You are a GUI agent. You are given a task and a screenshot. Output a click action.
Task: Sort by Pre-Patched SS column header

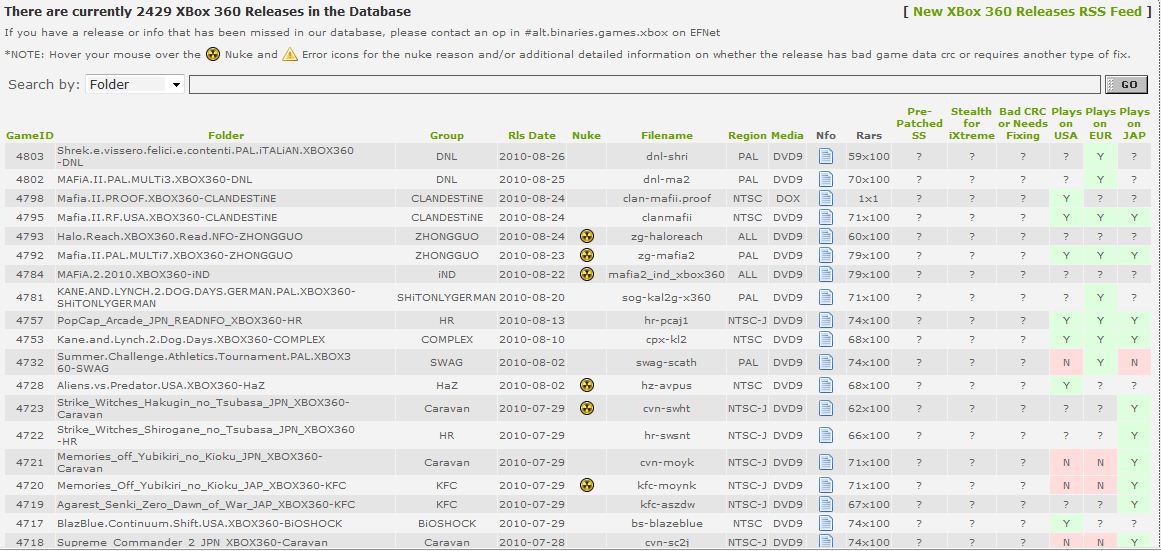click(x=919, y=124)
